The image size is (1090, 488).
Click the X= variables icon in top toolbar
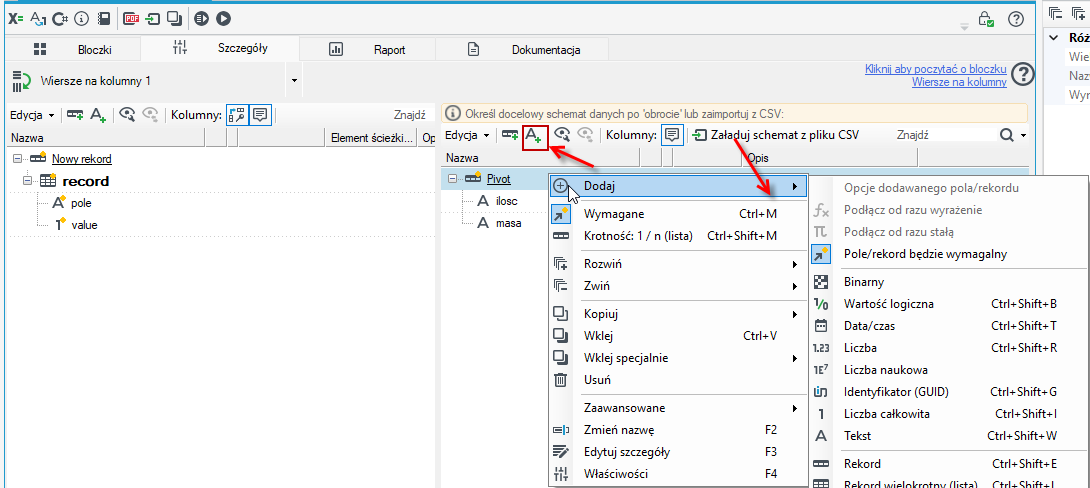click(x=15, y=19)
